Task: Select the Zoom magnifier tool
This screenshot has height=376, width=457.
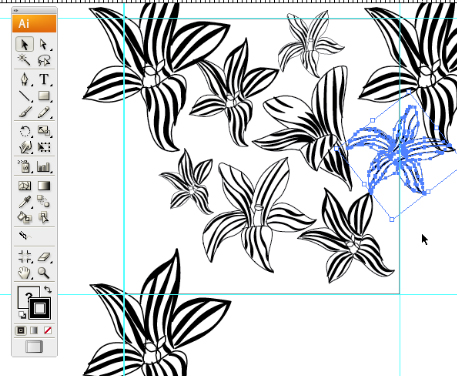Action: click(44, 273)
